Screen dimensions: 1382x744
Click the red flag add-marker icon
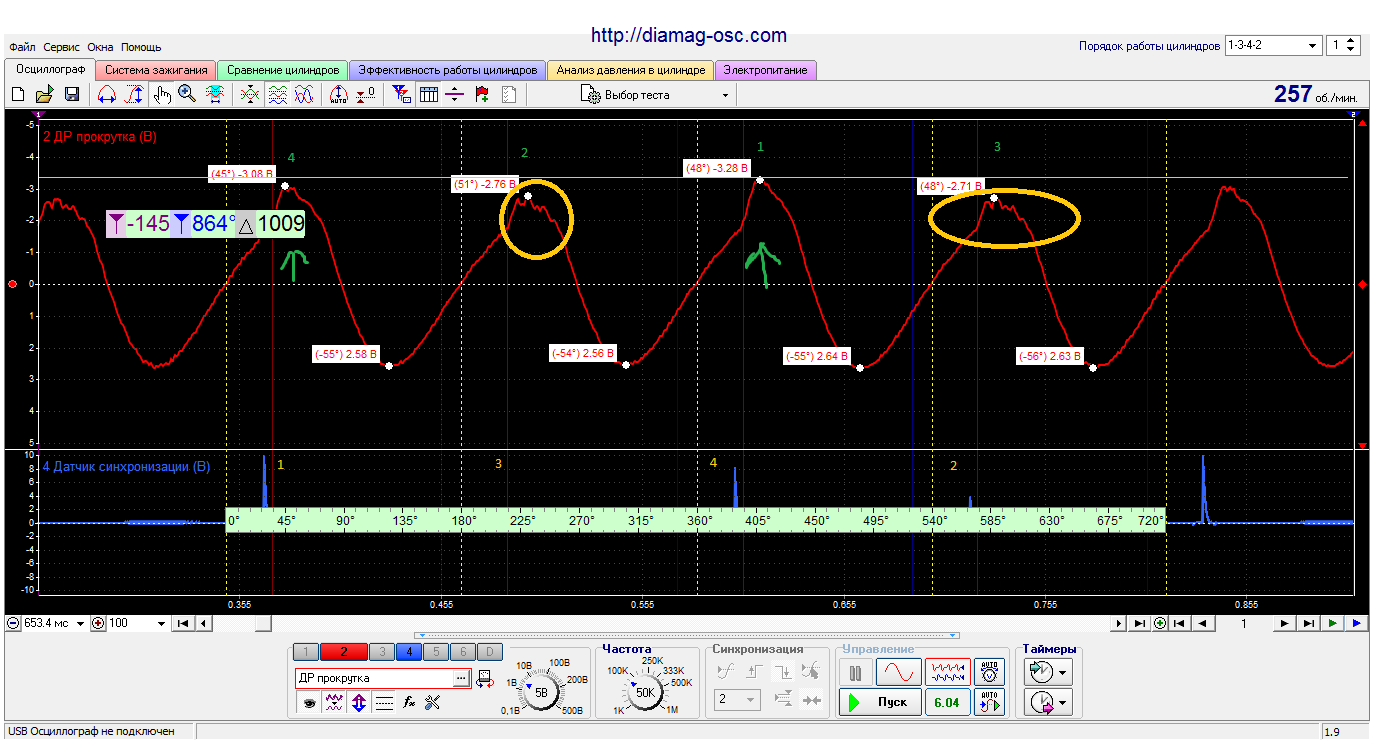click(x=482, y=95)
